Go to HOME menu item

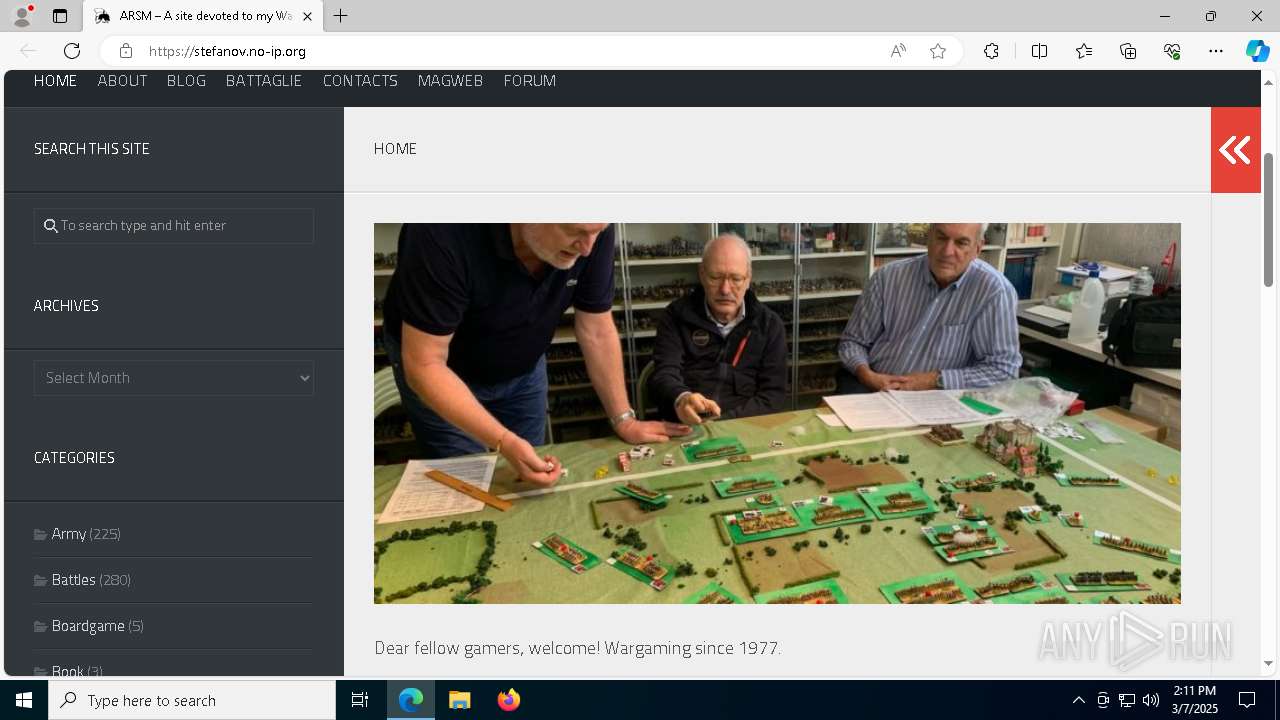click(55, 81)
